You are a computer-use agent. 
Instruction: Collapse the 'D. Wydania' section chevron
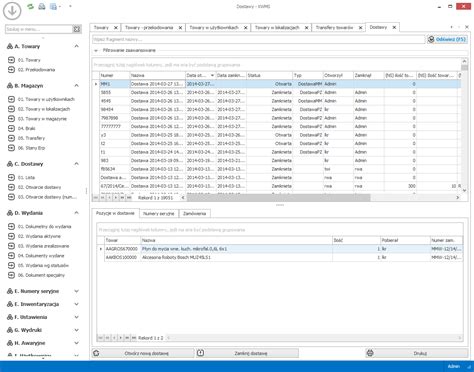77,213
